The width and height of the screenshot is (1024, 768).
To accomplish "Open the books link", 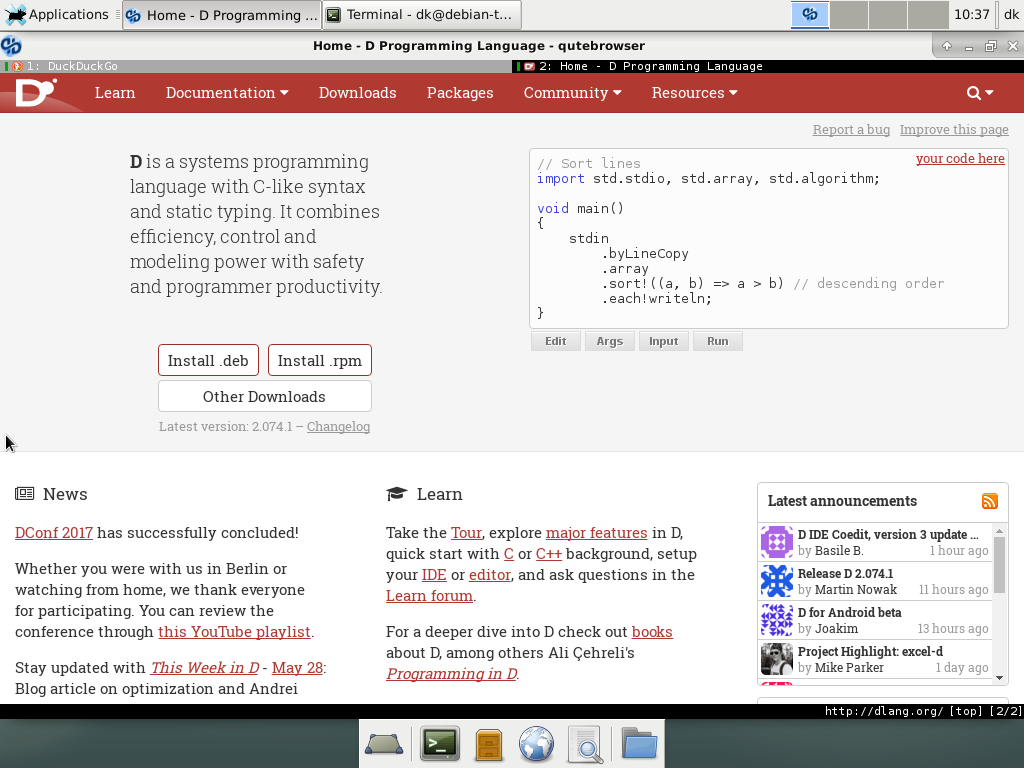I will tap(652, 632).
